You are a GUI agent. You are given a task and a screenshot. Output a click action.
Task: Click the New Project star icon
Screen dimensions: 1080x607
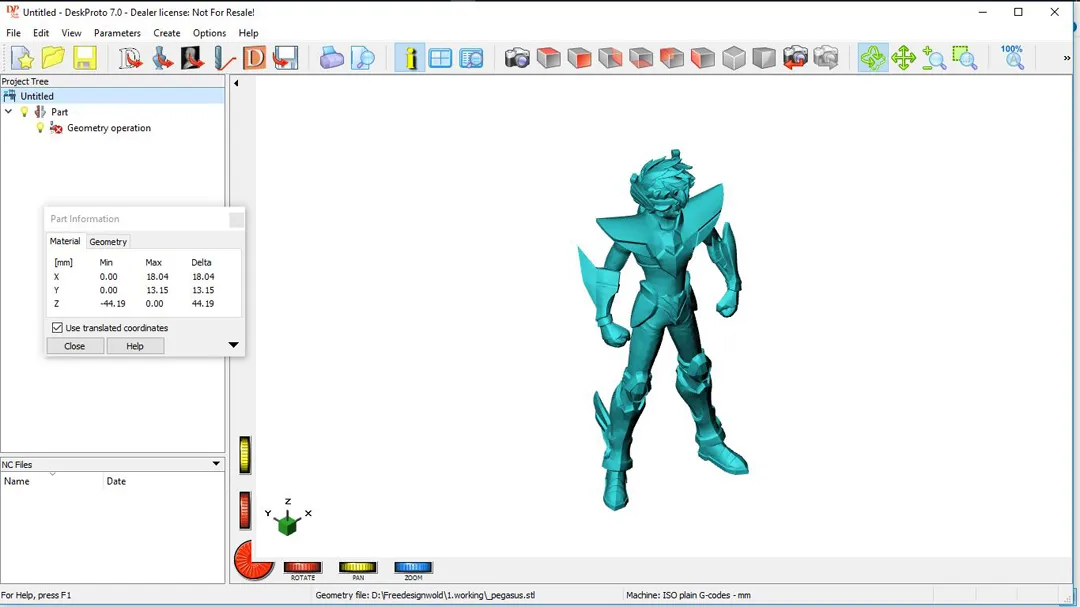22,58
